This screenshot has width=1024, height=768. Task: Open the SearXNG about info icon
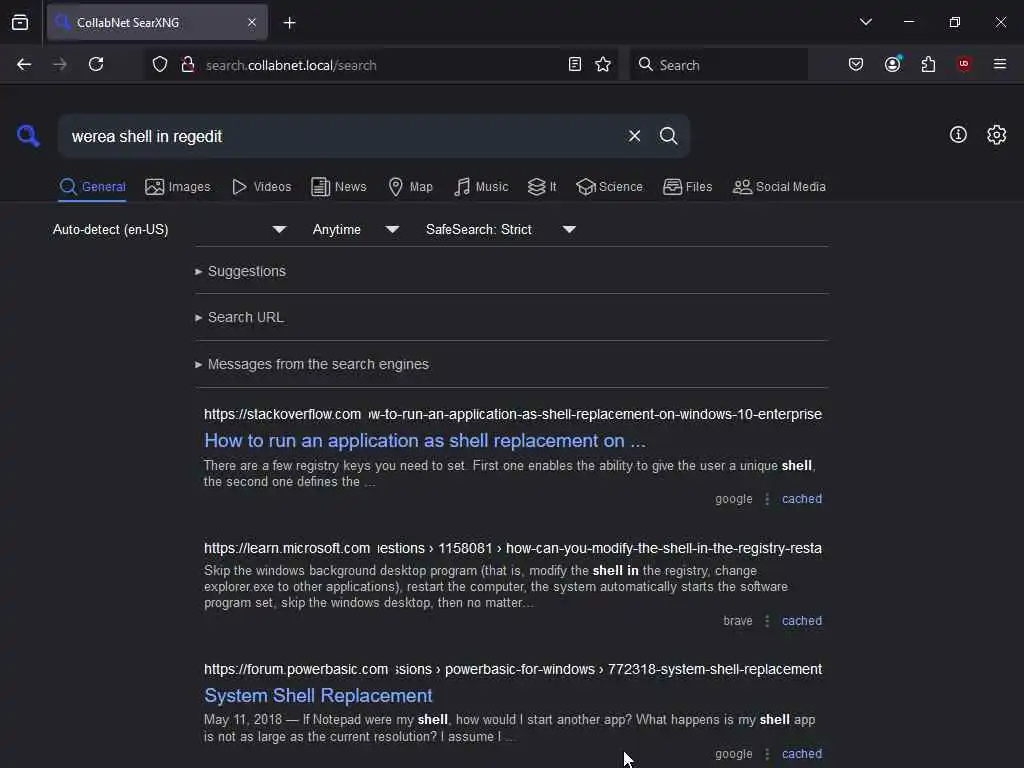(x=958, y=135)
